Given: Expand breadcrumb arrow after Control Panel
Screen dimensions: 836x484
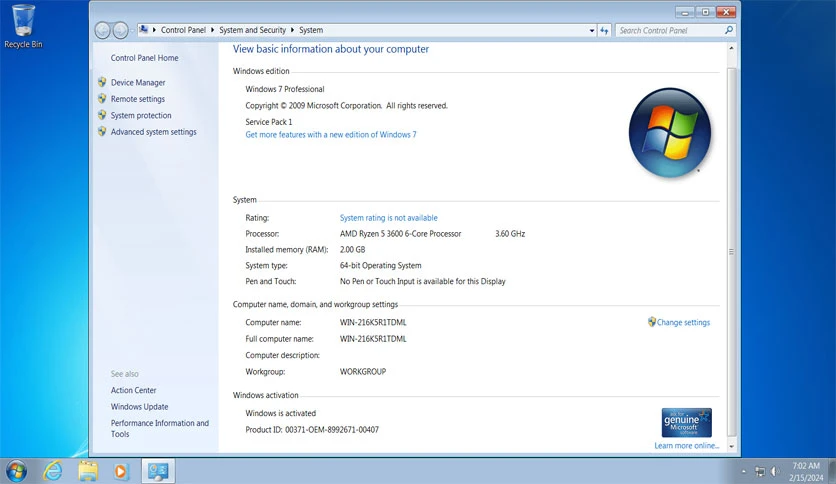Looking at the screenshot, I should coord(213,30).
